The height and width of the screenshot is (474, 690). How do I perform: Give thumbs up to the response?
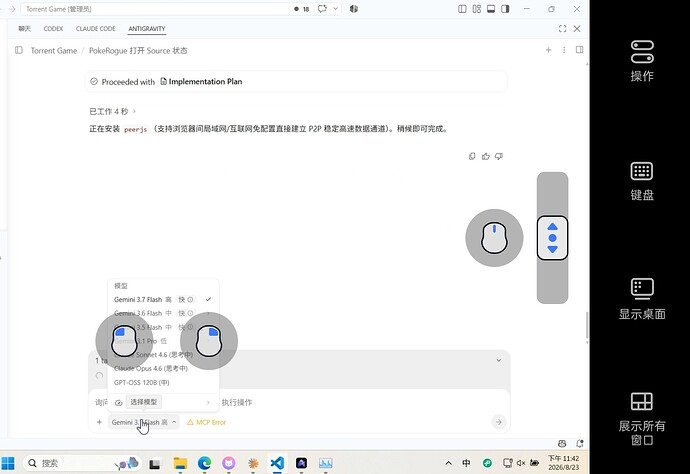[x=486, y=156]
